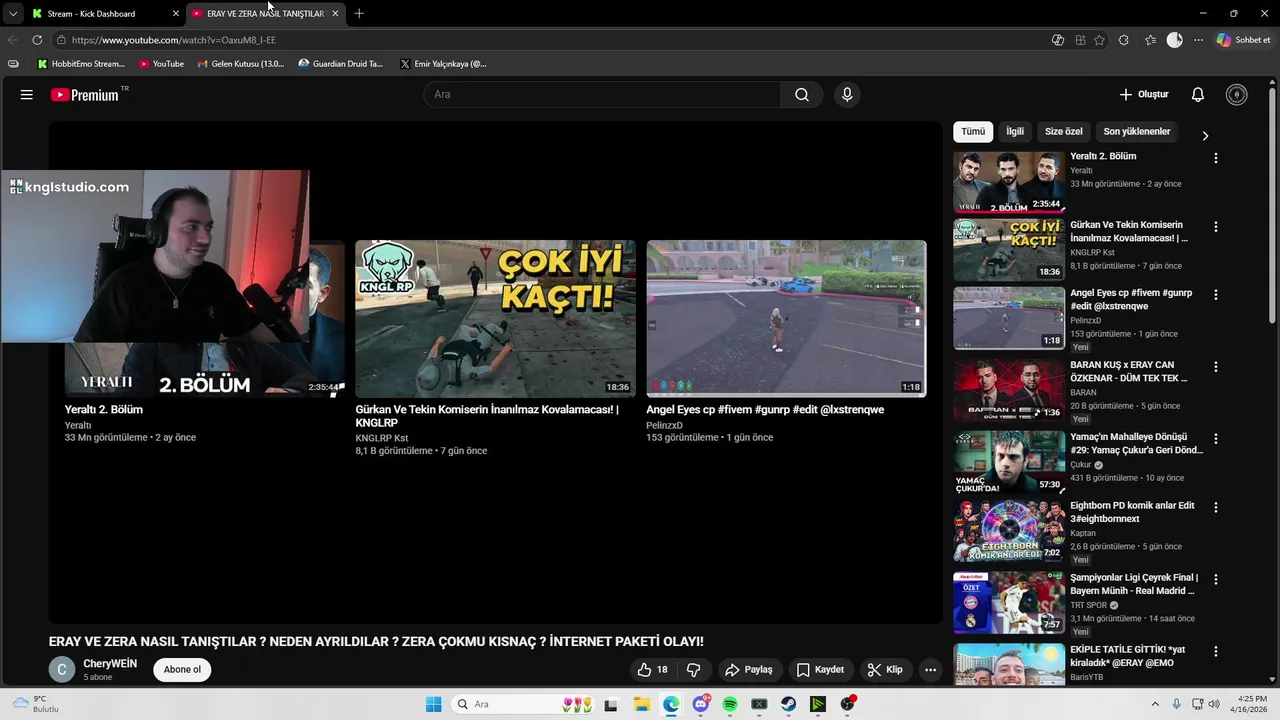Open the end-screen ÇOK İYİ KAÇTI thumbnail
The width and height of the screenshot is (1280, 720).
click(495, 318)
